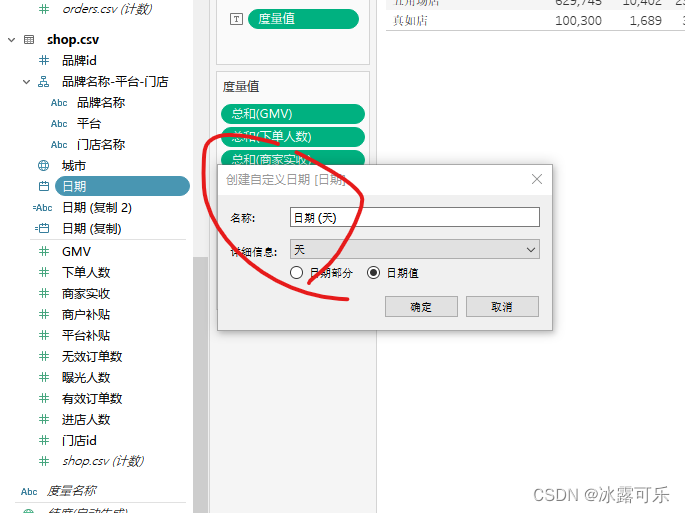This screenshot has height=513, width=685.
Task: Click the 名称 input field
Action: coord(415,217)
